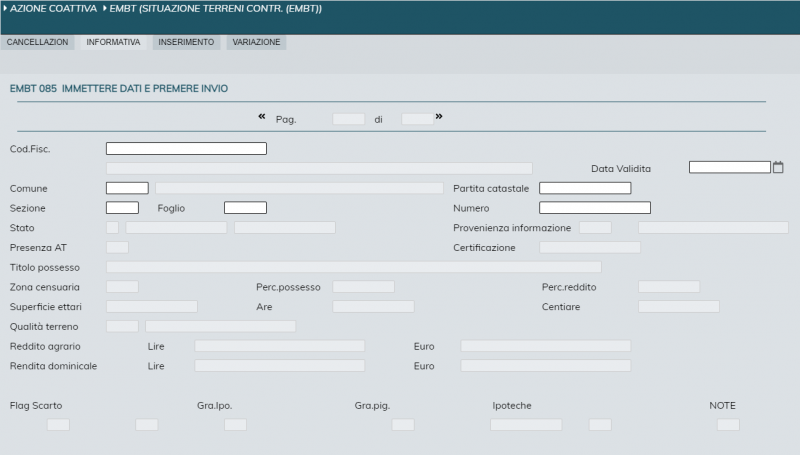The width and height of the screenshot is (800, 455).
Task: Go to previous page with « arrow
Action: (262, 117)
